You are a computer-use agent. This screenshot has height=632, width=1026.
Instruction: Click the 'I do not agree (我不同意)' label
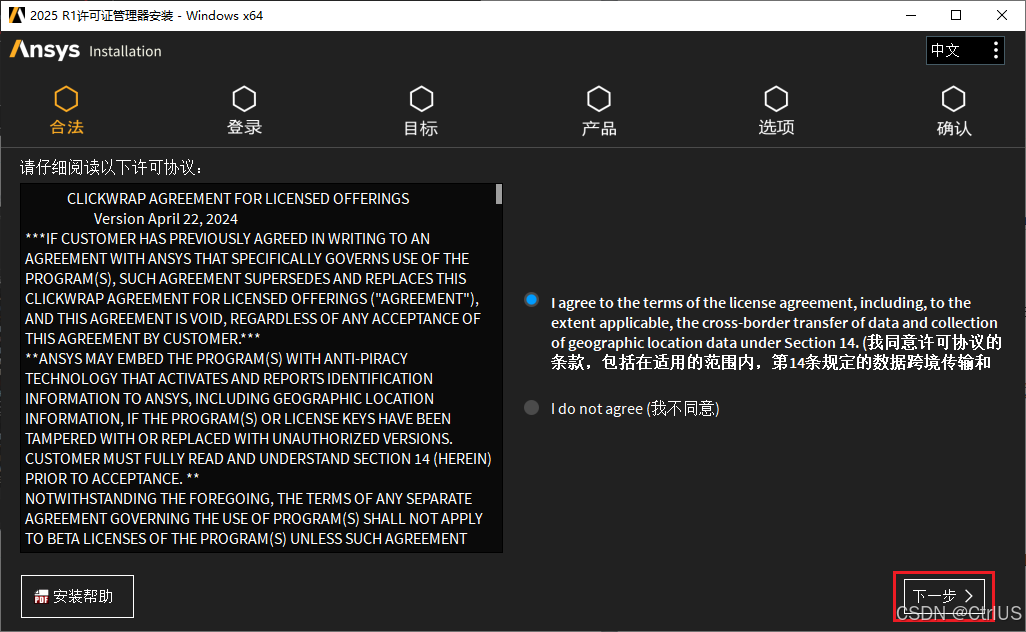pyautogui.click(x=635, y=409)
